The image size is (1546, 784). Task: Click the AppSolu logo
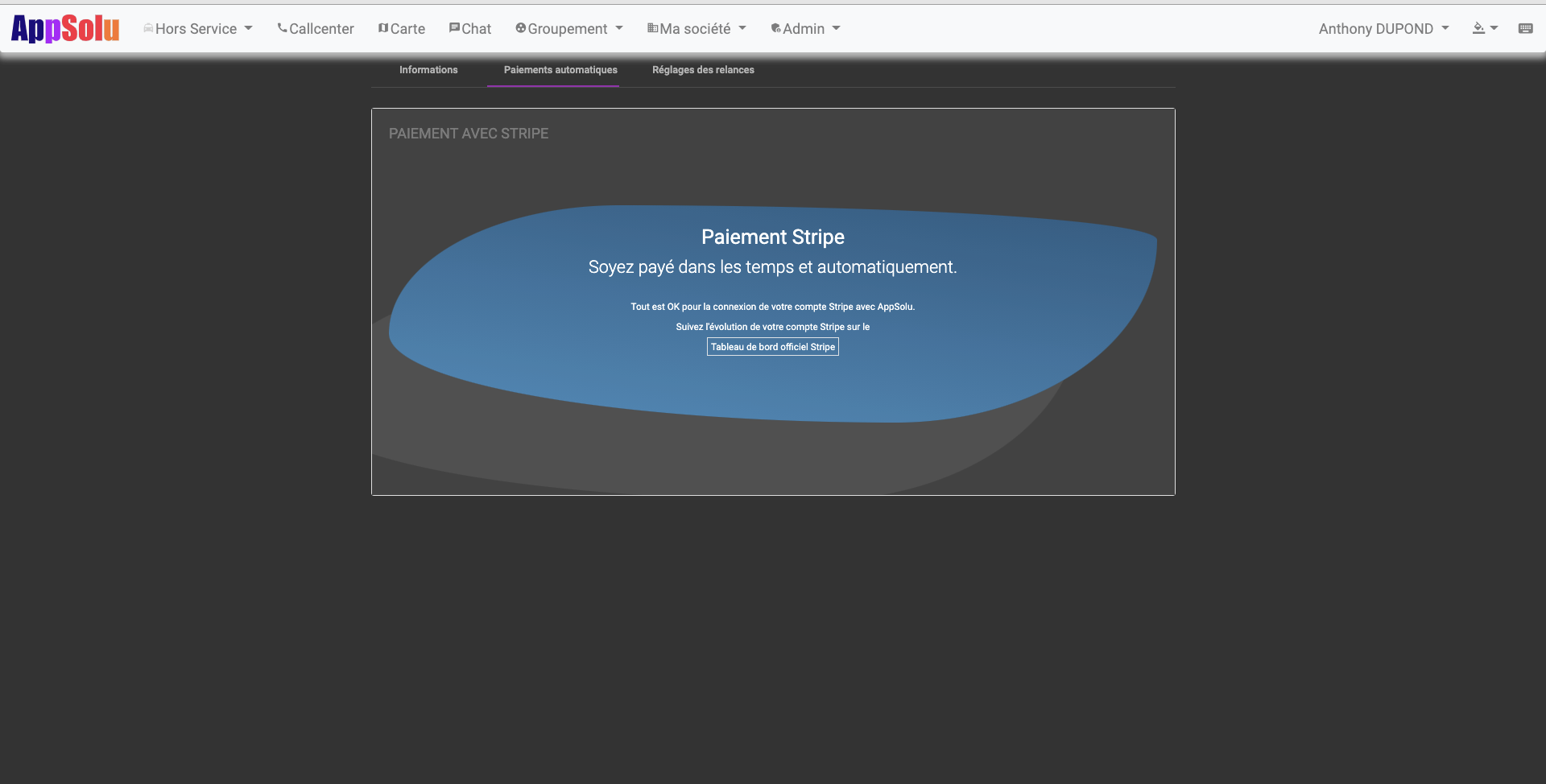65,29
